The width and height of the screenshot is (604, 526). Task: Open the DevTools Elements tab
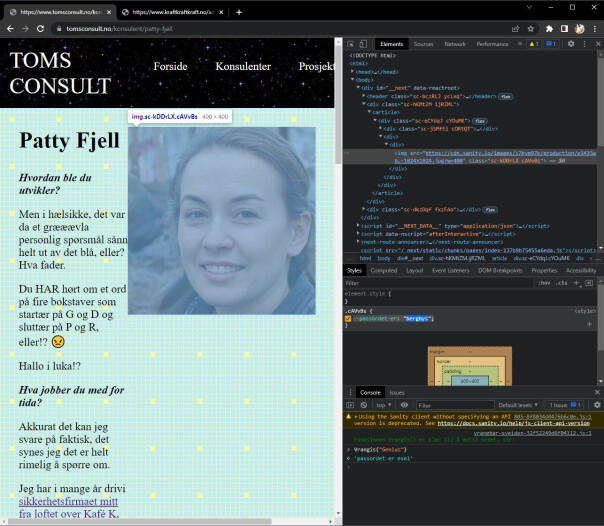(391, 44)
